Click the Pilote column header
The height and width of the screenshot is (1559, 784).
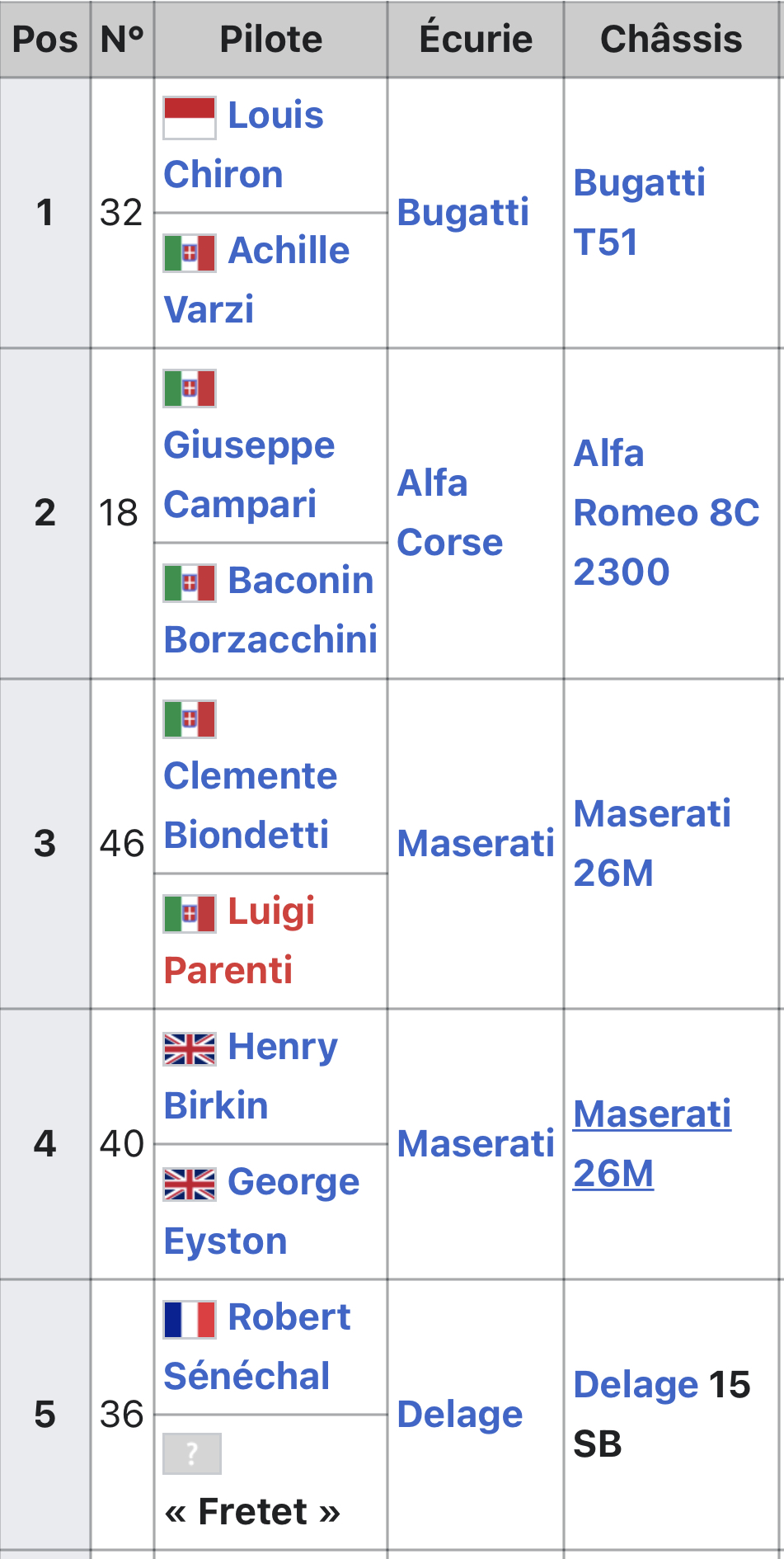tap(270, 39)
